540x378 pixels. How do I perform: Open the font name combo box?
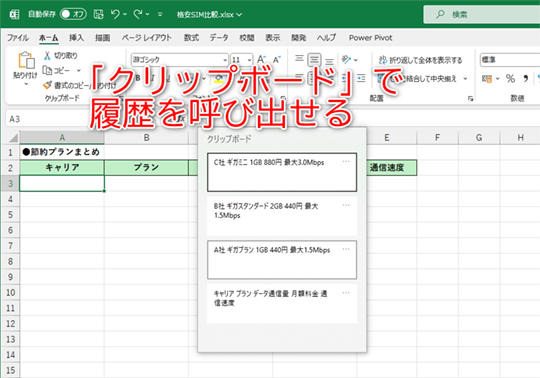179,60
